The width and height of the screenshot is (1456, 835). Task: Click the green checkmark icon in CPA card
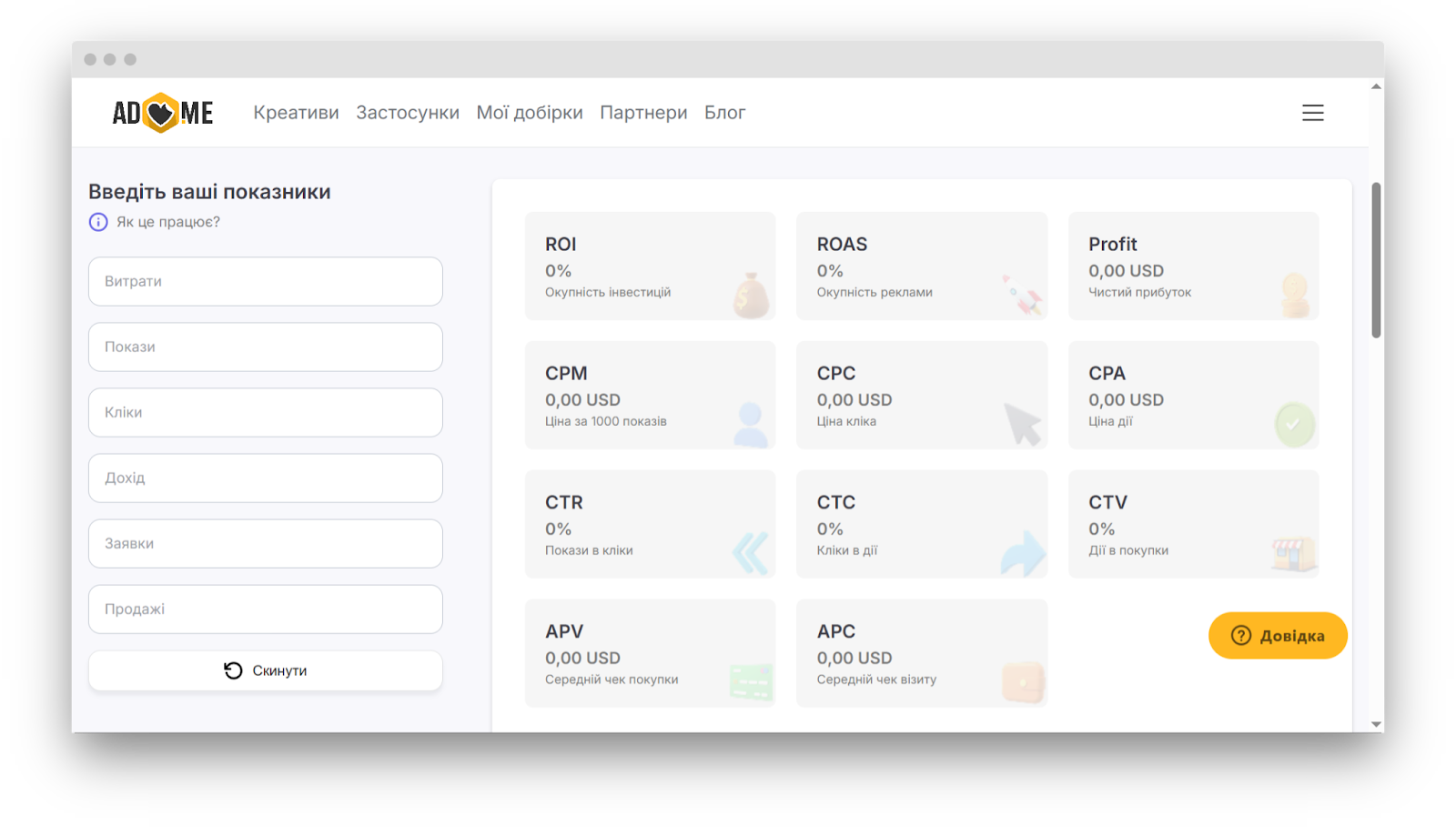pyautogui.click(x=1293, y=424)
